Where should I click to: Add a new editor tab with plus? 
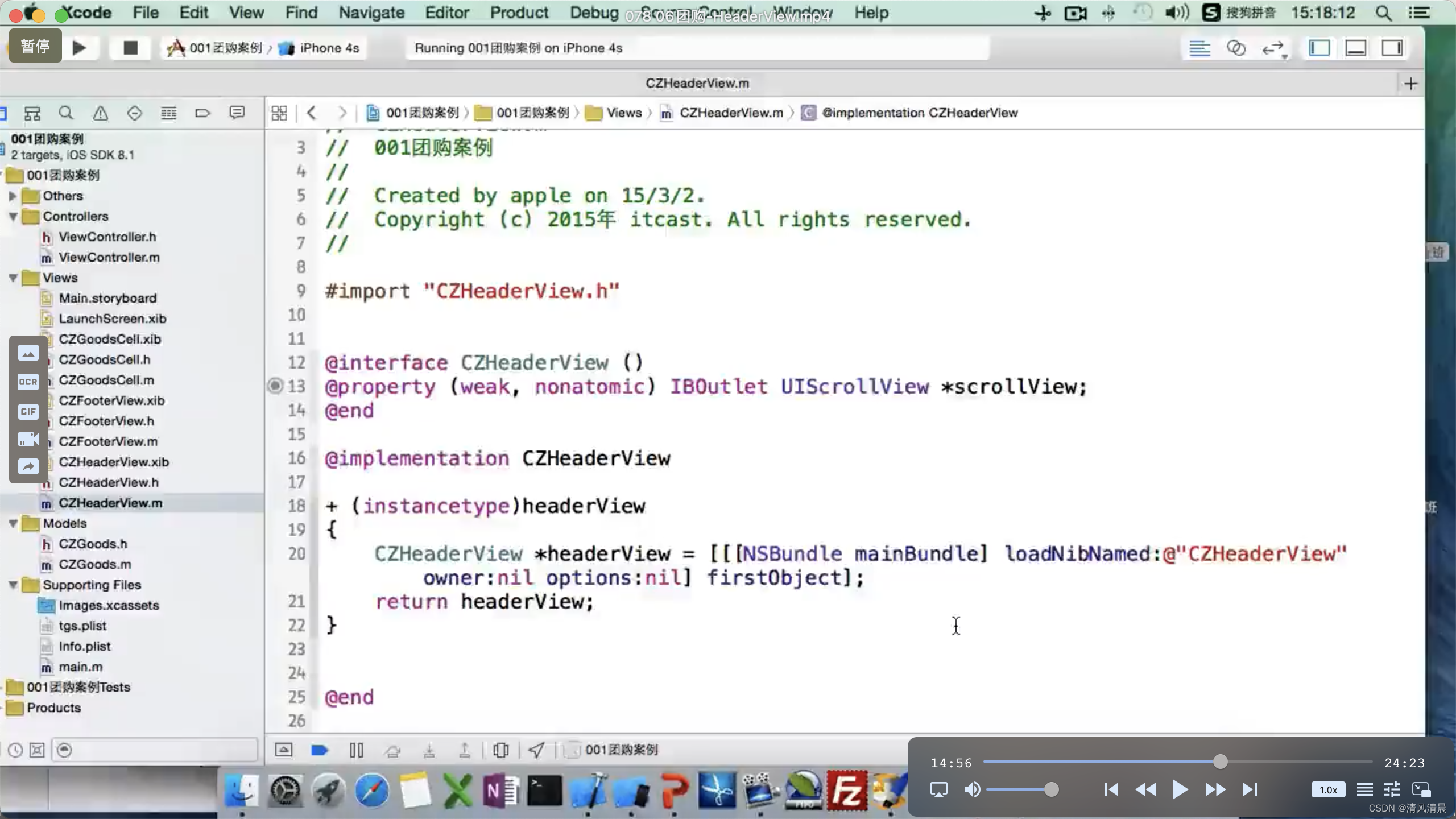(1410, 84)
